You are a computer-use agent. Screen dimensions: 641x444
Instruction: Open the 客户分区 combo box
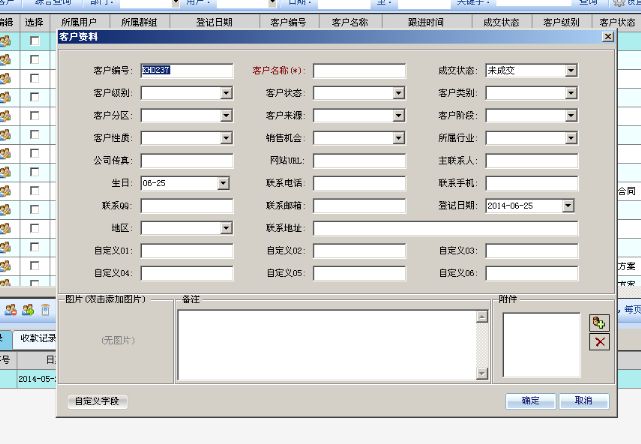pos(226,116)
